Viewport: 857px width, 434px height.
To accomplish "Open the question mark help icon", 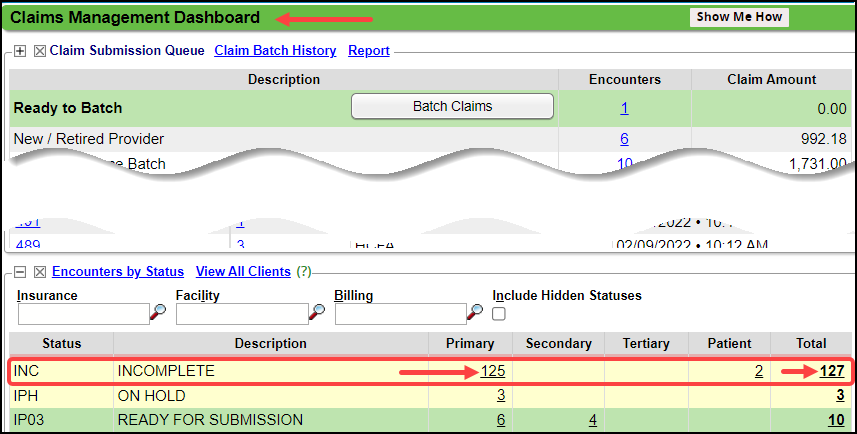I will pos(304,272).
